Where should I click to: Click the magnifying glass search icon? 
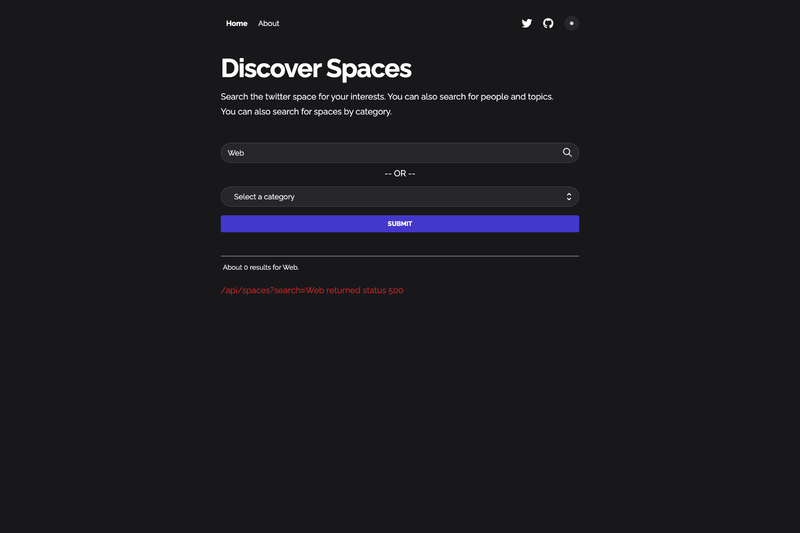click(567, 153)
